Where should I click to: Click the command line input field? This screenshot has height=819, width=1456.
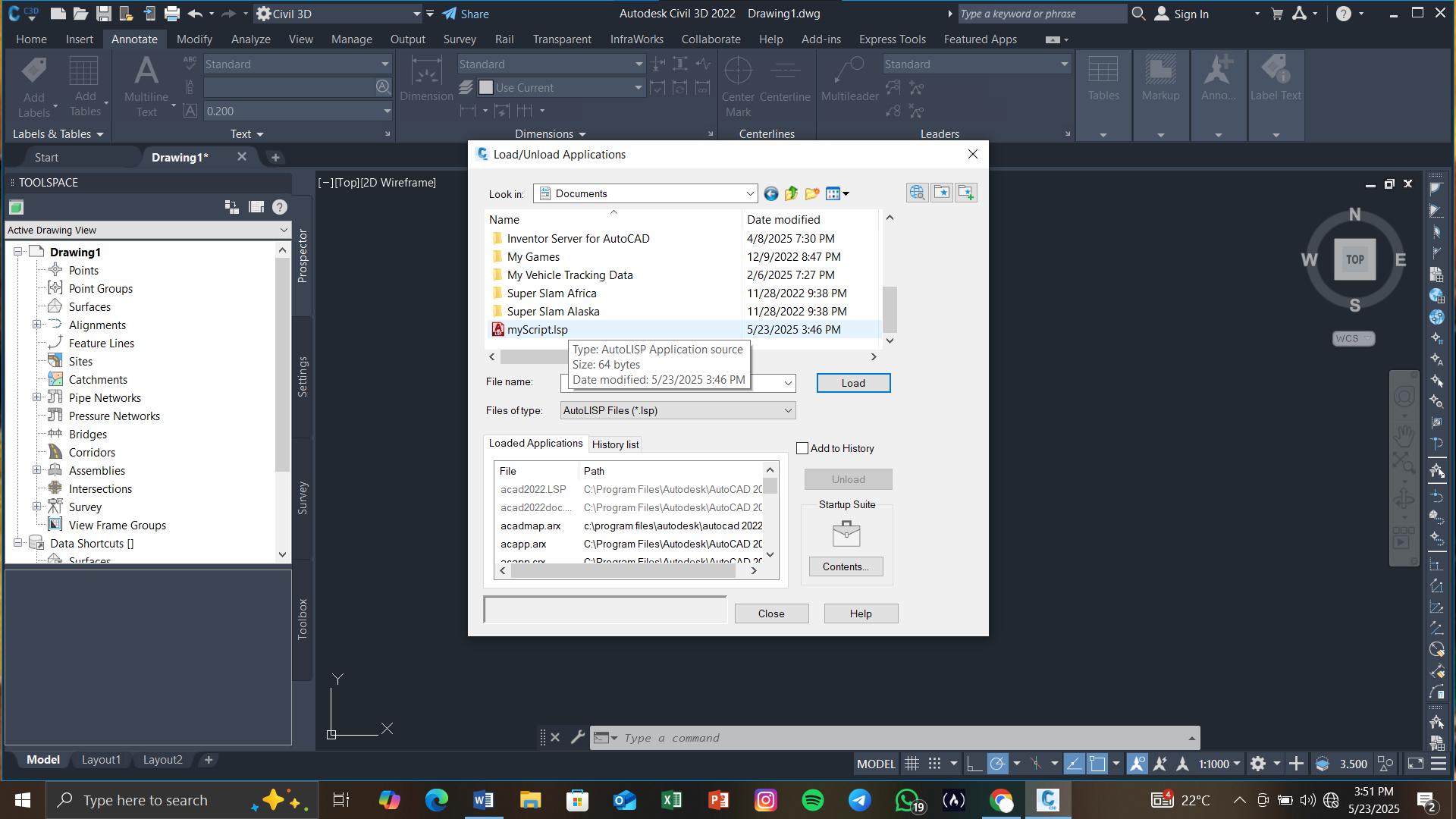(x=902, y=738)
